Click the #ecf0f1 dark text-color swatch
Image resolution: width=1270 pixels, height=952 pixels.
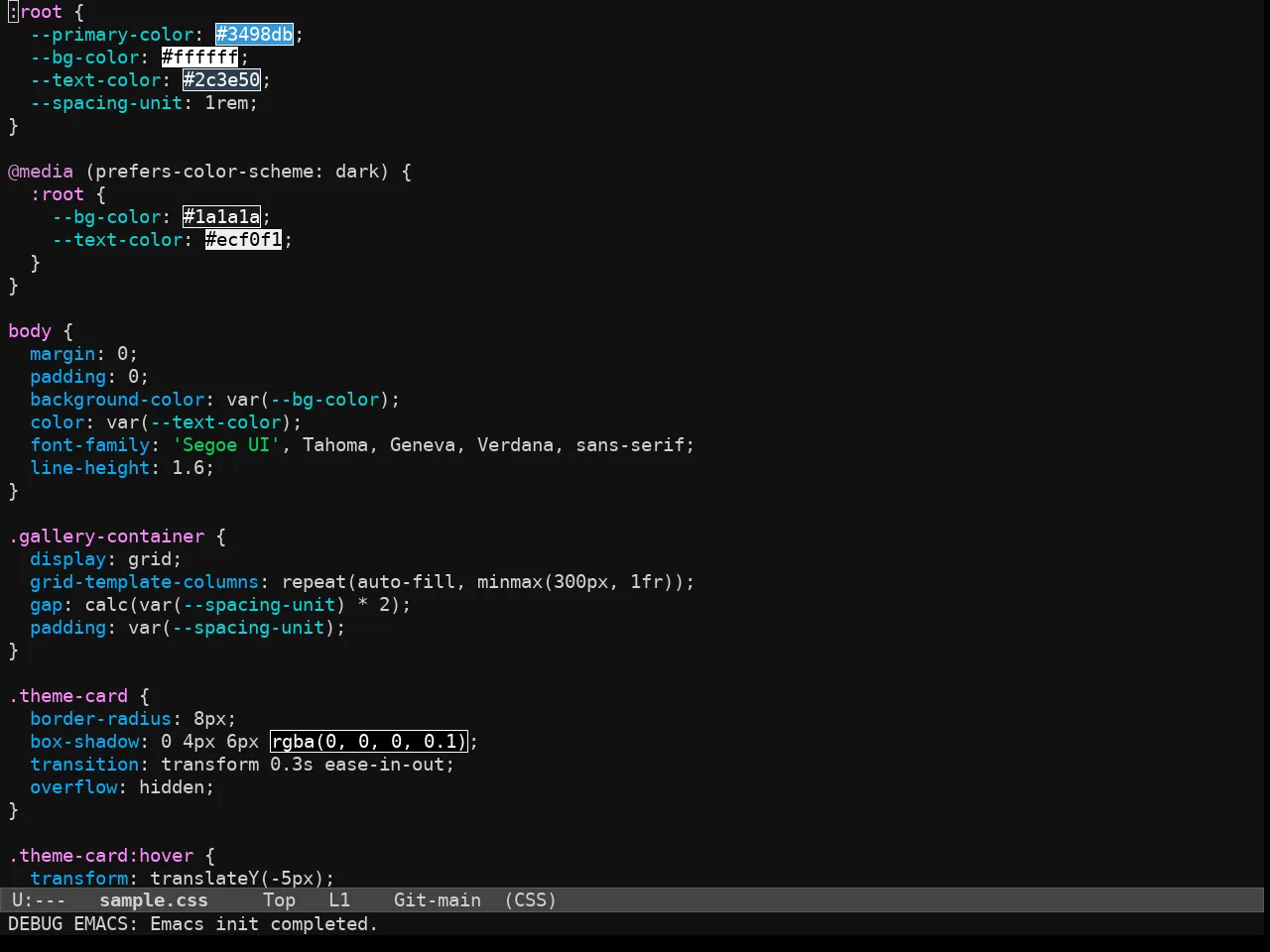244,240
